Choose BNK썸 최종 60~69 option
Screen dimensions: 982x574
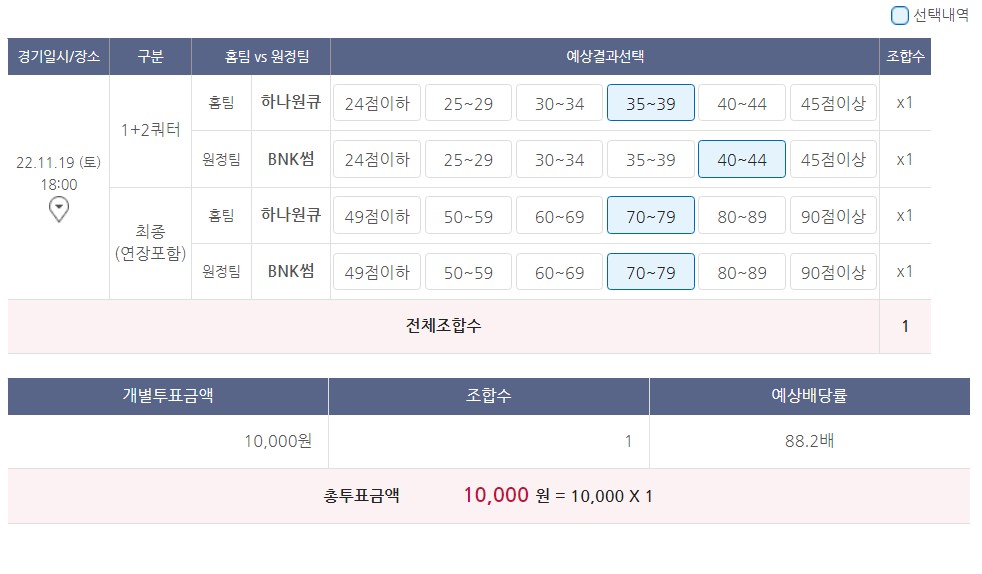tap(559, 272)
